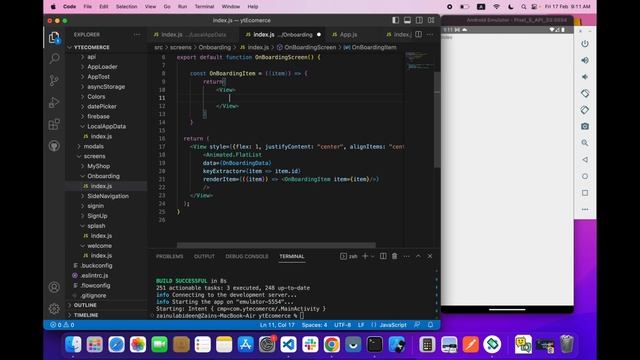Viewport: 640px width, 360px height.
Task: Switch to the DEBUG CONSOLE tab
Action: [x=247, y=256]
